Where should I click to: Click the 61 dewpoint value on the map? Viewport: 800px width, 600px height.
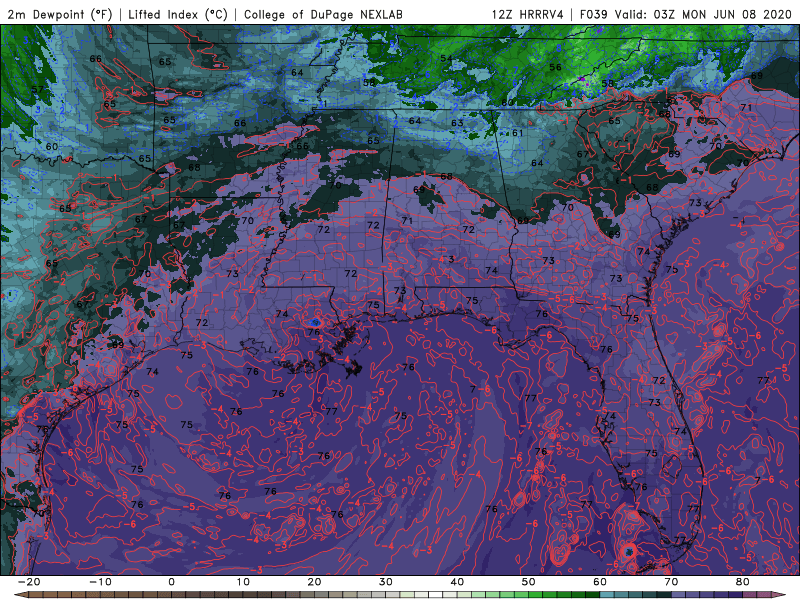pyautogui.click(x=518, y=133)
